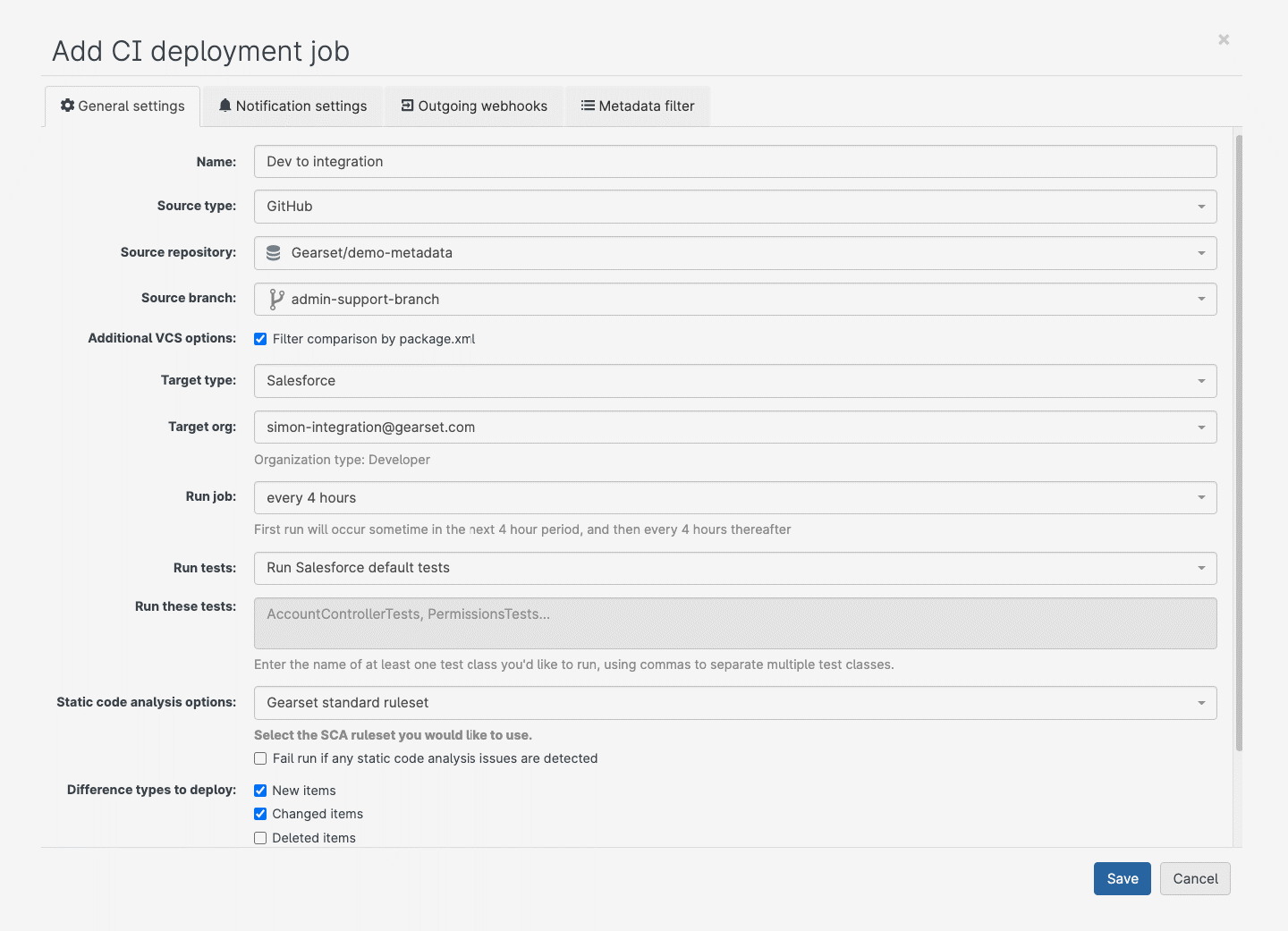Open the Target type dropdown showing Salesforce
The width and height of the screenshot is (1288, 931).
pos(735,381)
